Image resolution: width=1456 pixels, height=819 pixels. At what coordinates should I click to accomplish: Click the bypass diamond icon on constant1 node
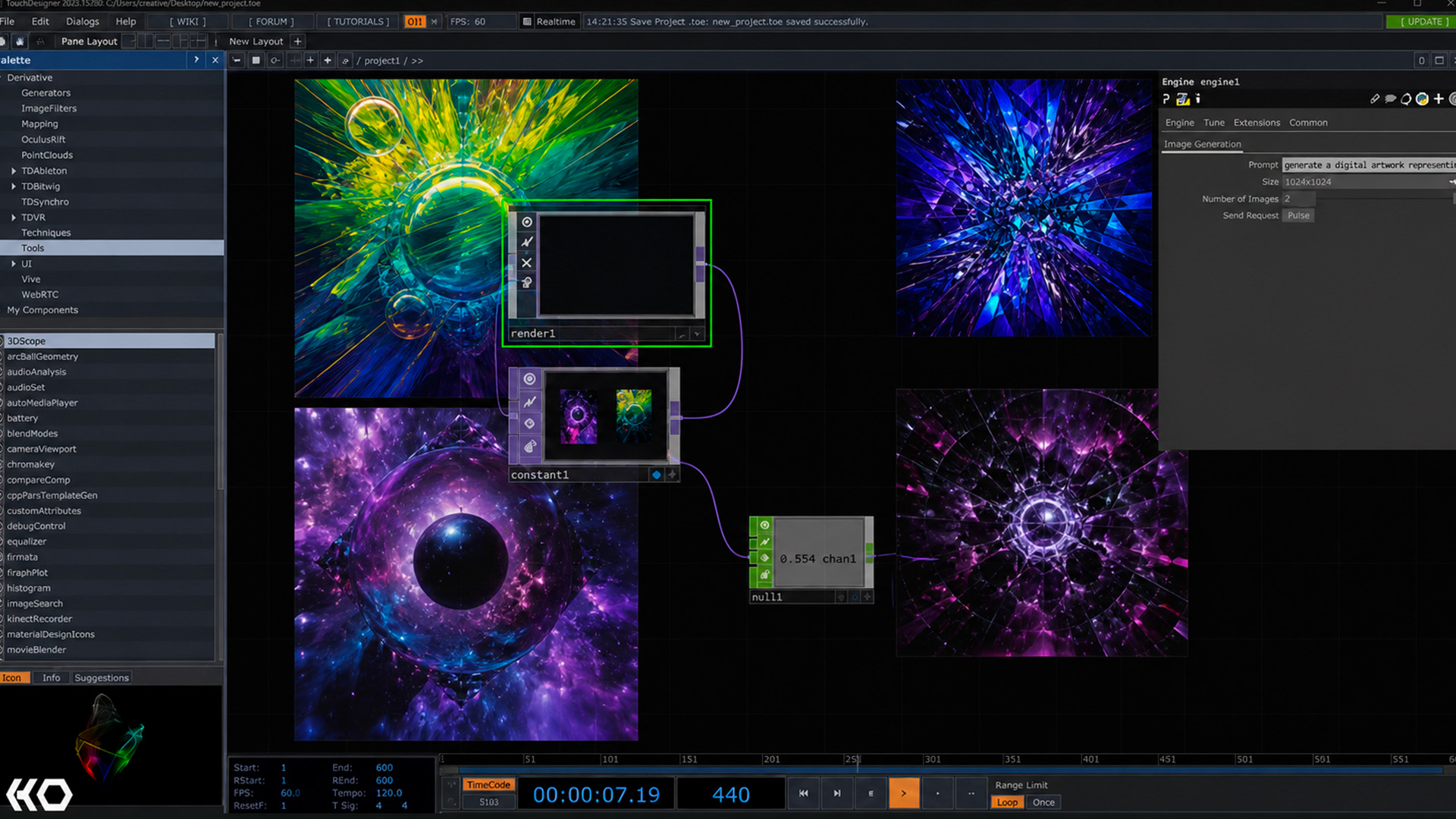529,424
